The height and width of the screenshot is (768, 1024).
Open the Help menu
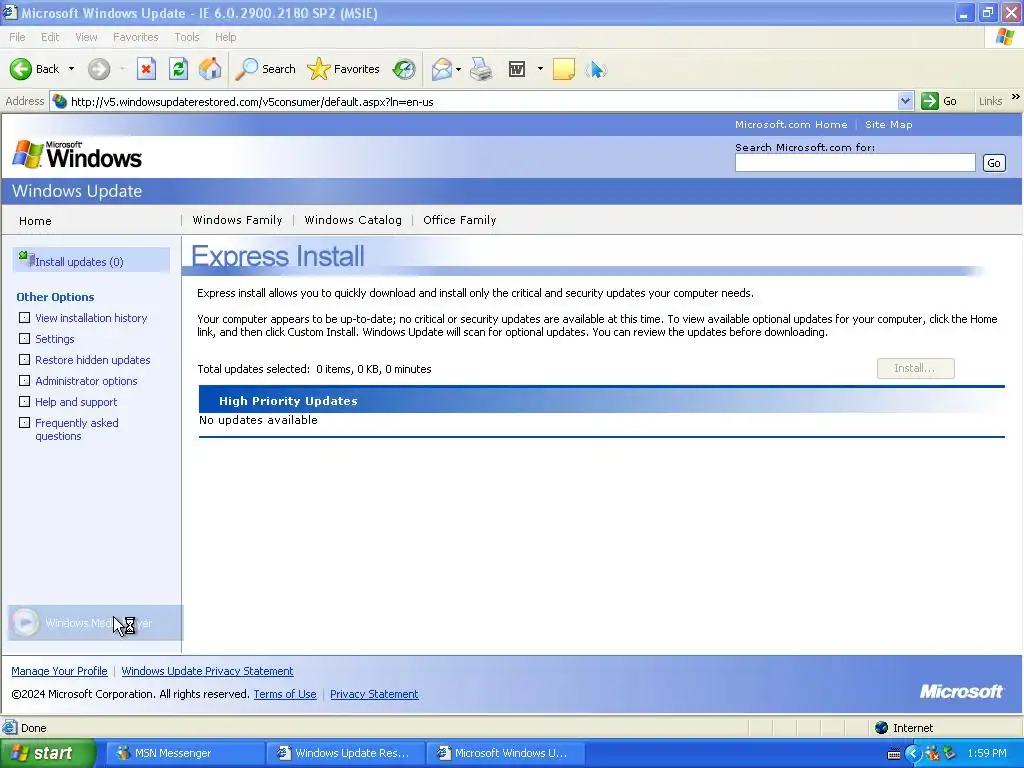point(225,37)
